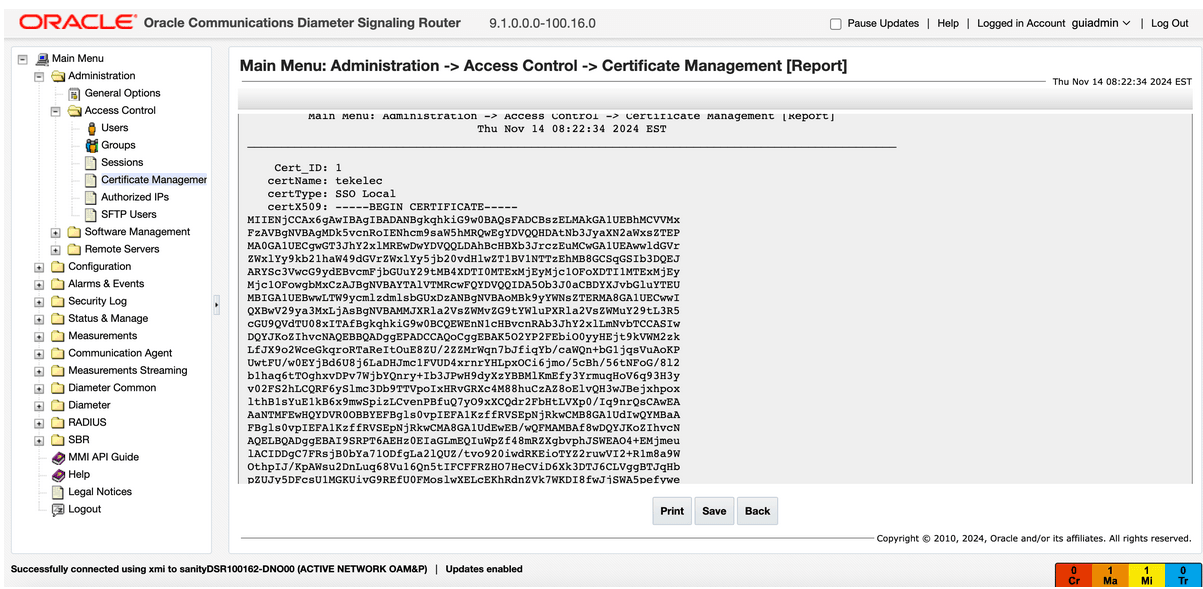
Task: Click the Back button
Action: pos(757,511)
